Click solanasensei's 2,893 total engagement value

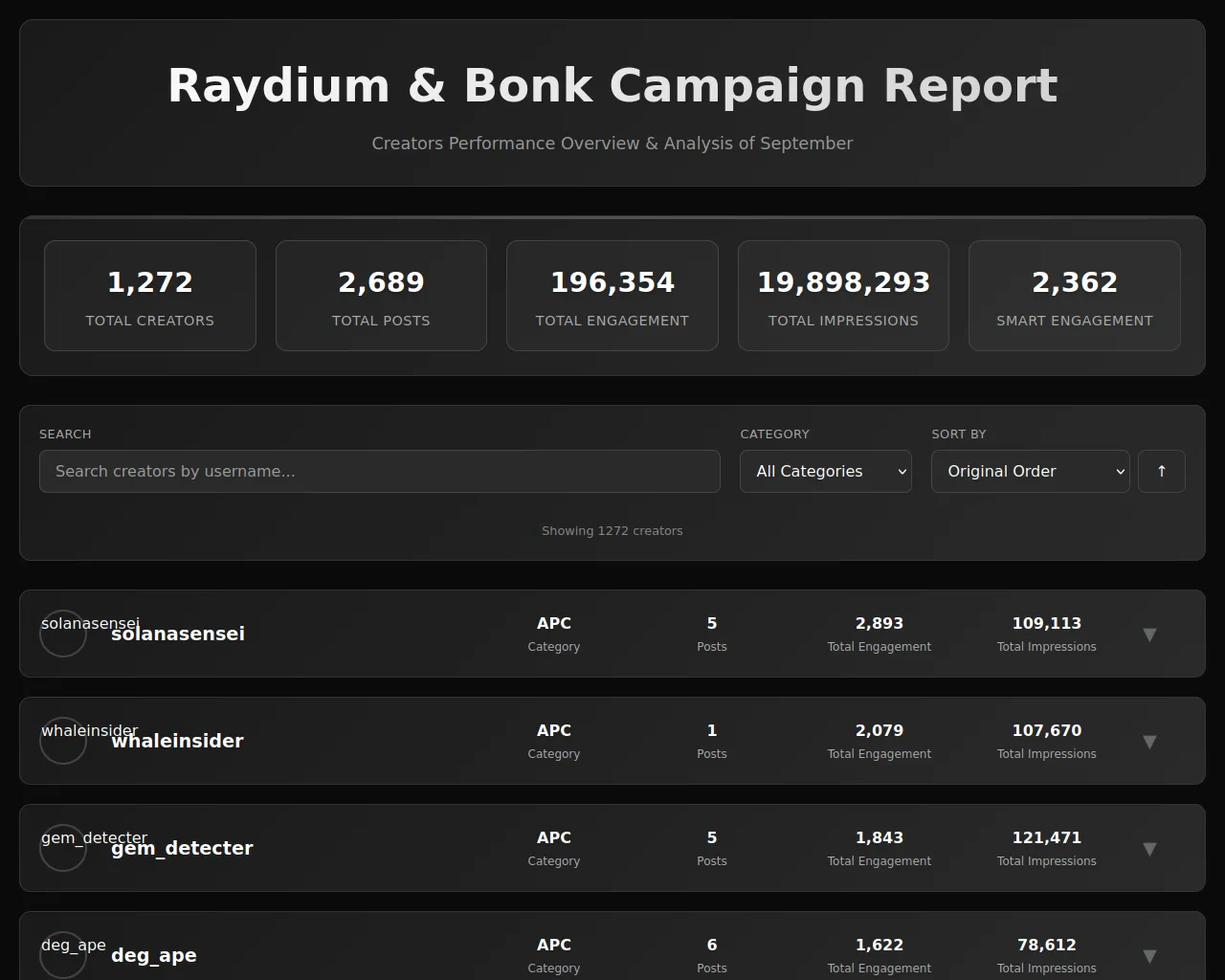880,623
